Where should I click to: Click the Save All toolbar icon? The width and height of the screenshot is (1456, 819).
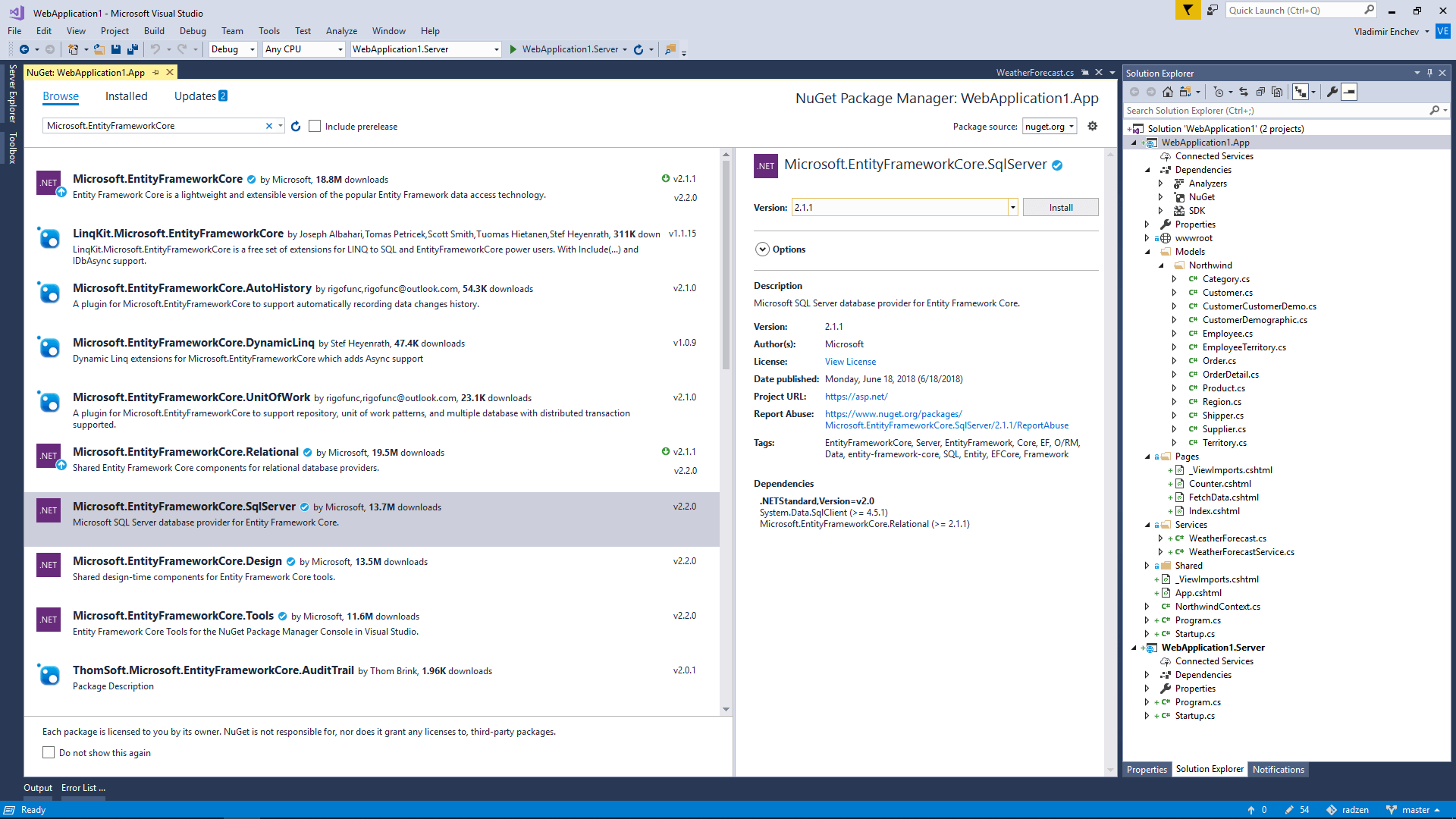[133, 49]
